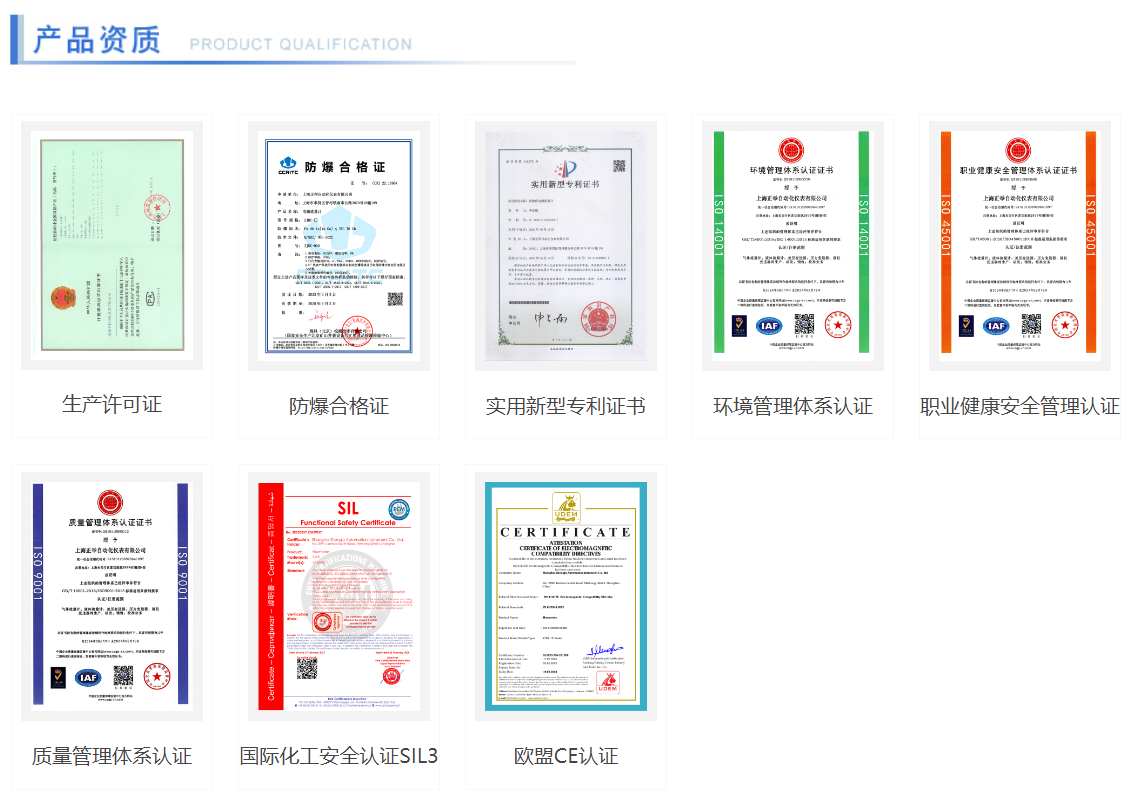1139x794 pixels.
Task: Click the 环境管理体系认证 caption
Action: click(x=792, y=406)
